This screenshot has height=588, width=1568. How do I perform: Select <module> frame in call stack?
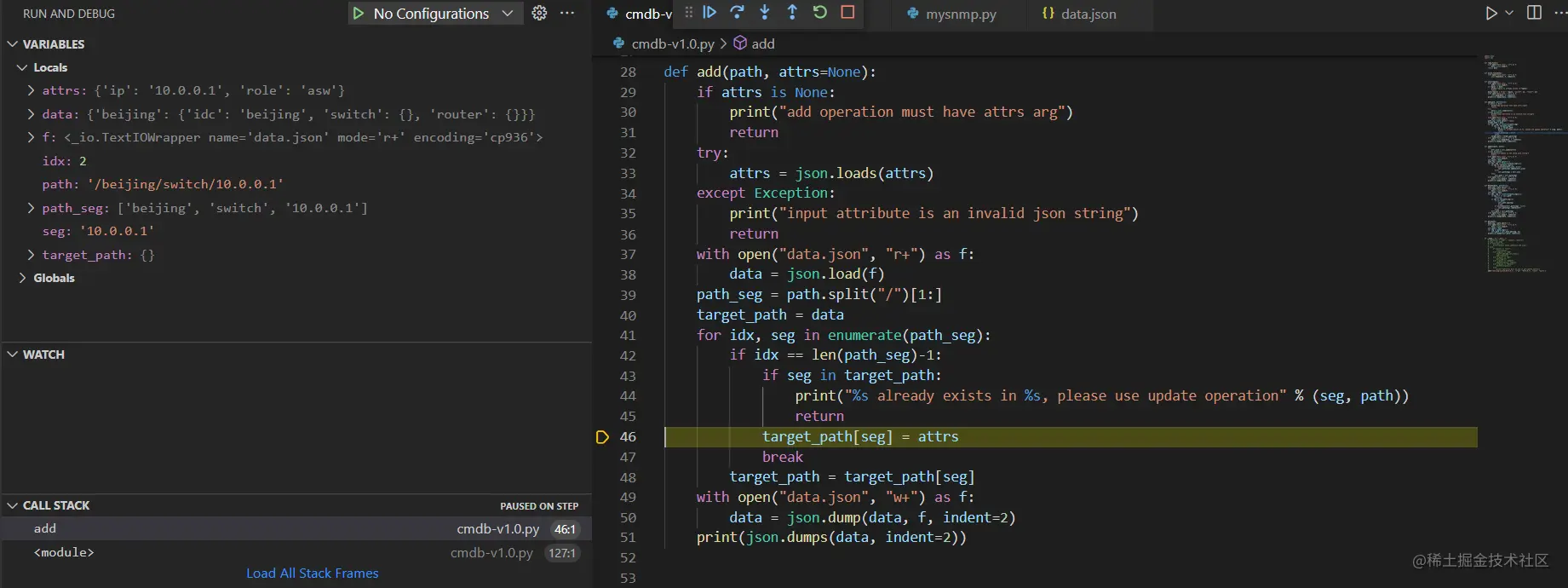click(x=296, y=553)
